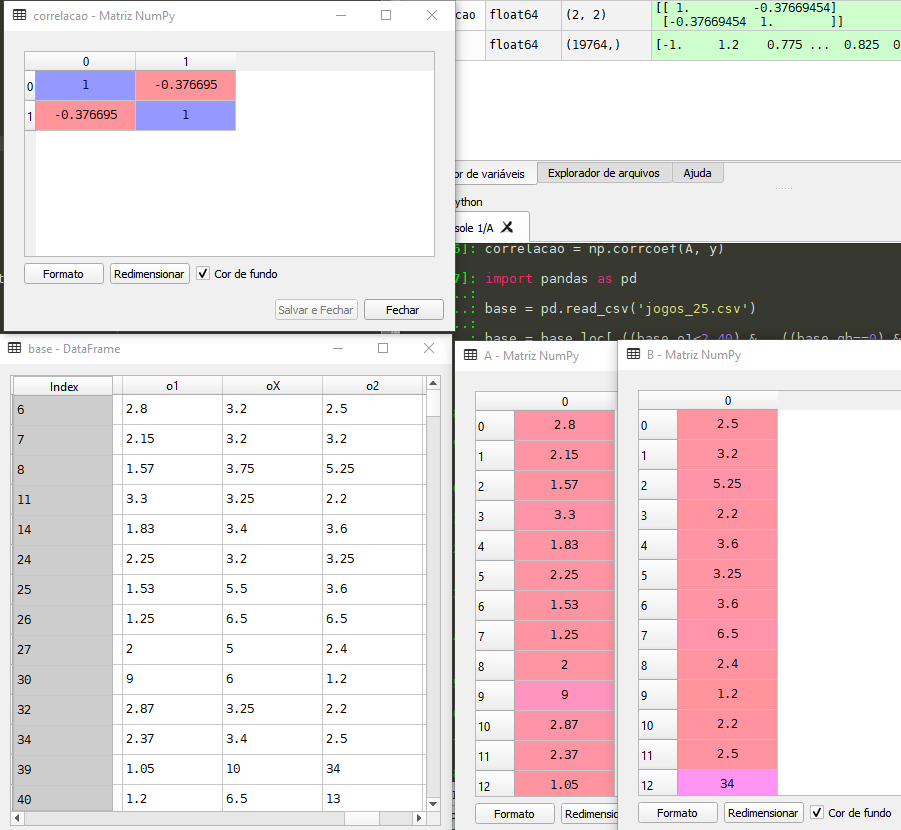Toggle Cor de fundo checkbox in B matrix window
The image size is (901, 830).
click(x=817, y=812)
